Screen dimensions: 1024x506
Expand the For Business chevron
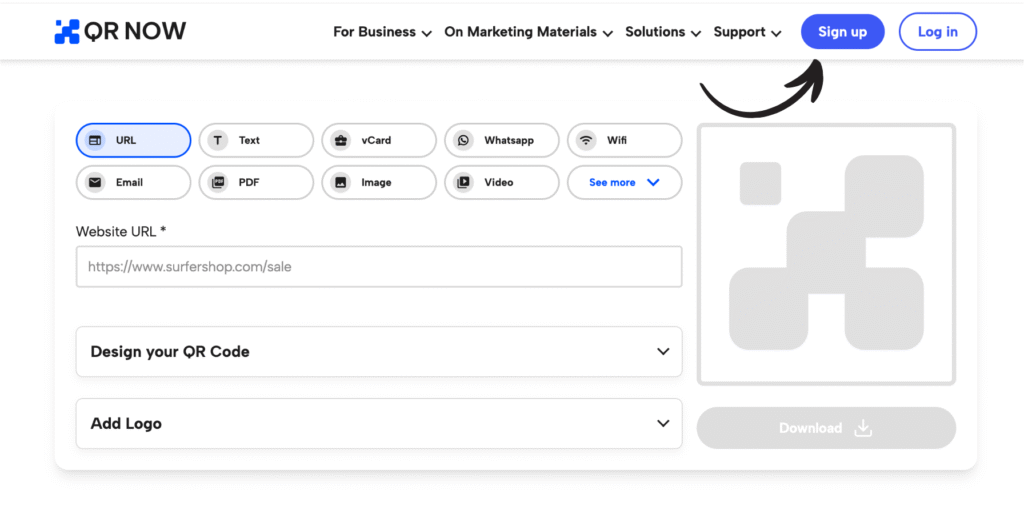(426, 33)
